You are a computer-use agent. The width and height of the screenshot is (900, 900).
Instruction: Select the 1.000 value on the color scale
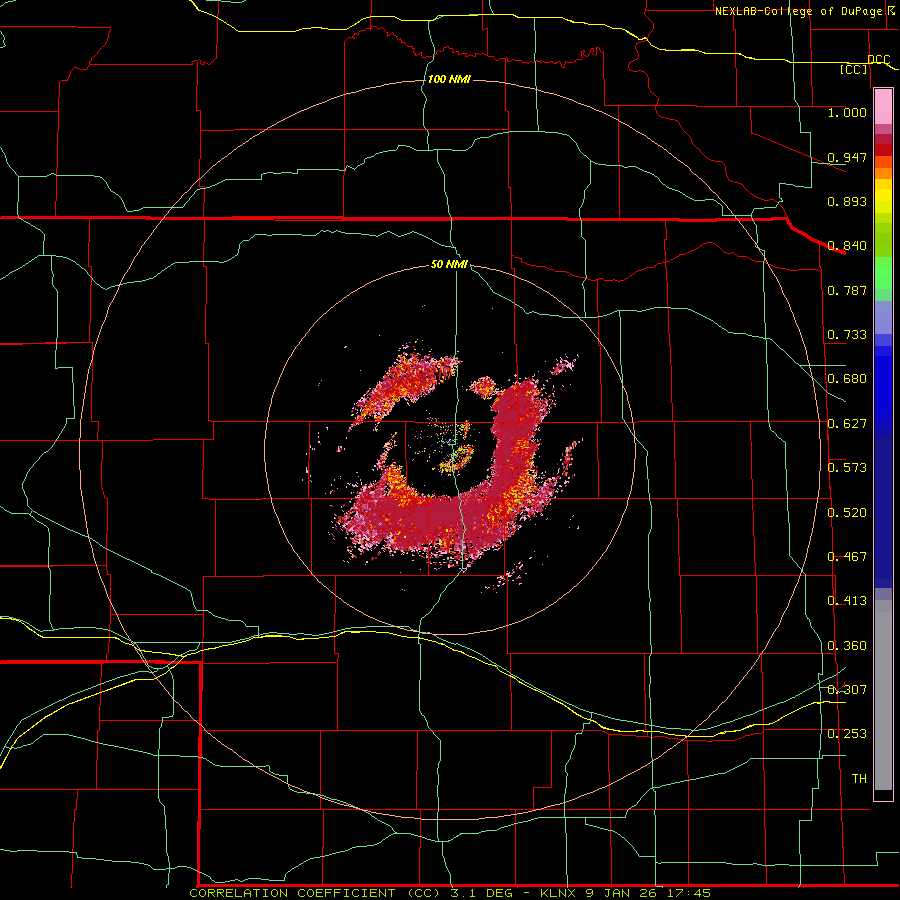(847, 112)
